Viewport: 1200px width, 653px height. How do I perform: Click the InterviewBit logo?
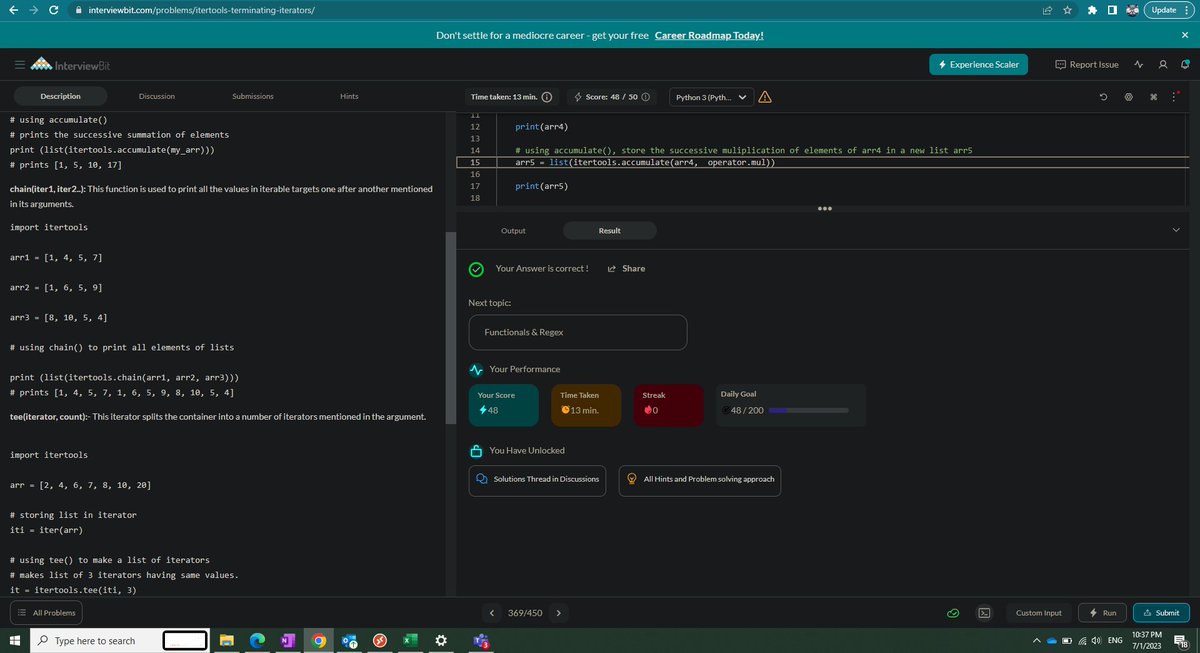click(x=70, y=65)
